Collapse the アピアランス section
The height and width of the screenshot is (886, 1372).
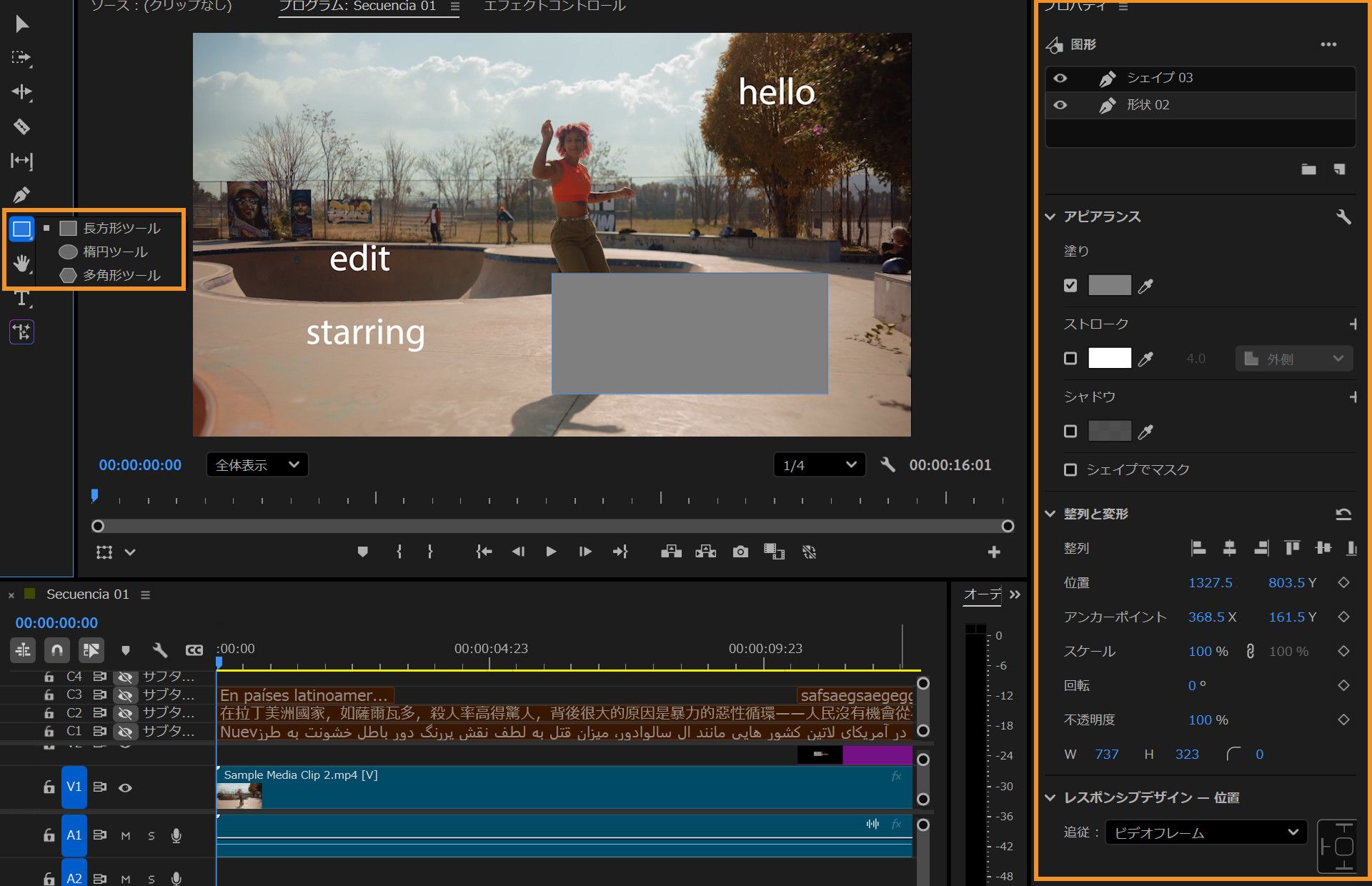coord(1050,216)
